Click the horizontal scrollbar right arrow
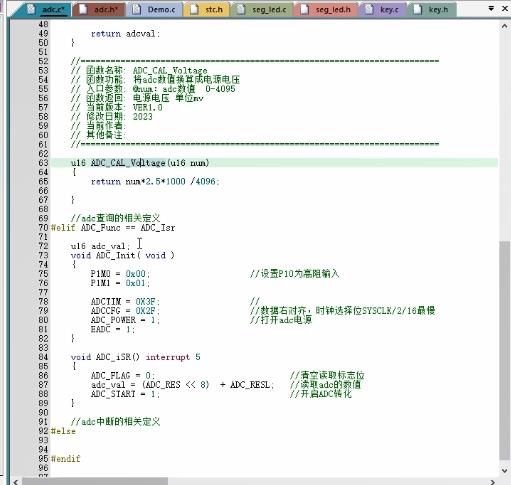511x485 pixels. tap(493, 482)
